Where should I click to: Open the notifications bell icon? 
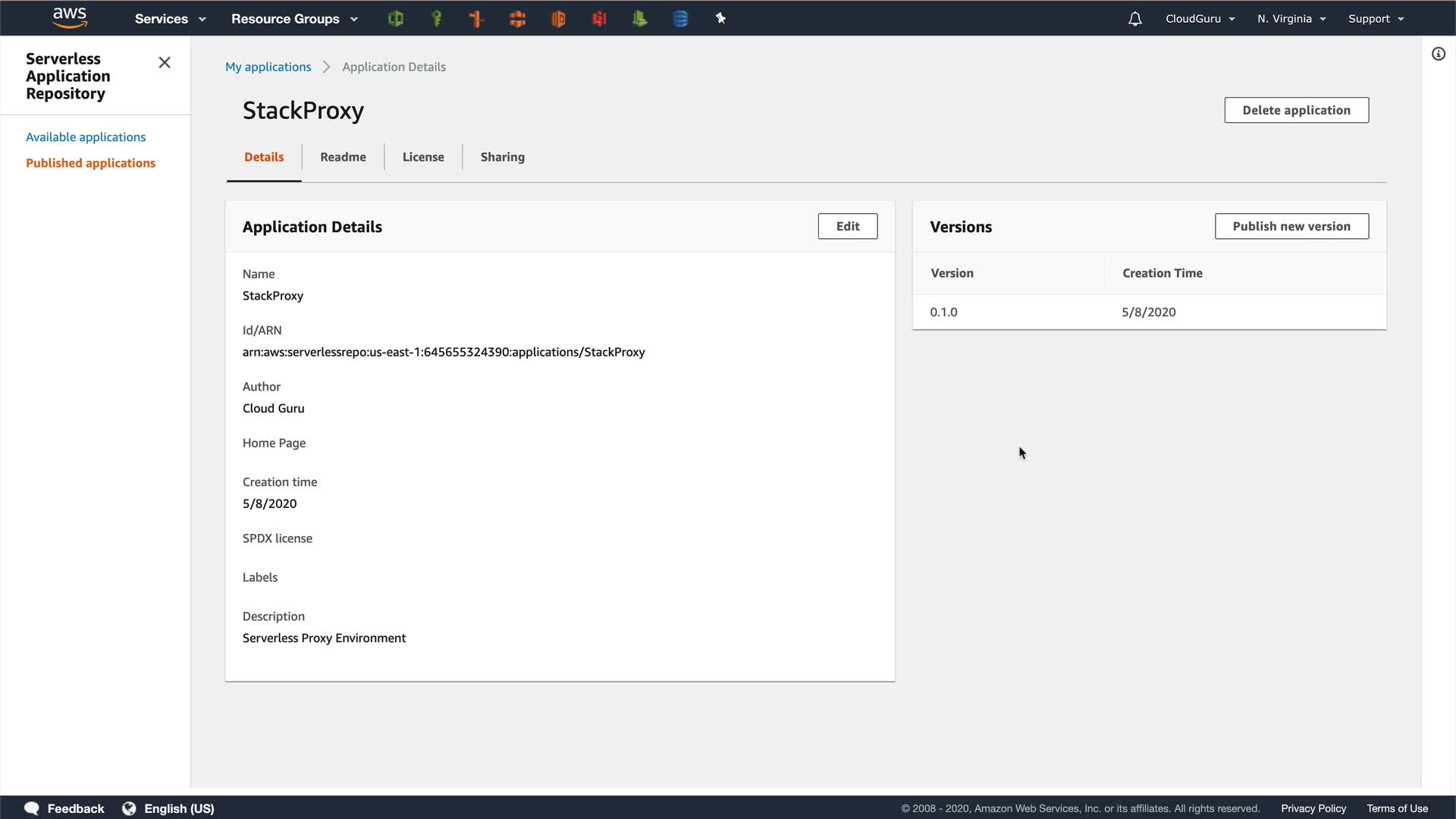click(1134, 19)
